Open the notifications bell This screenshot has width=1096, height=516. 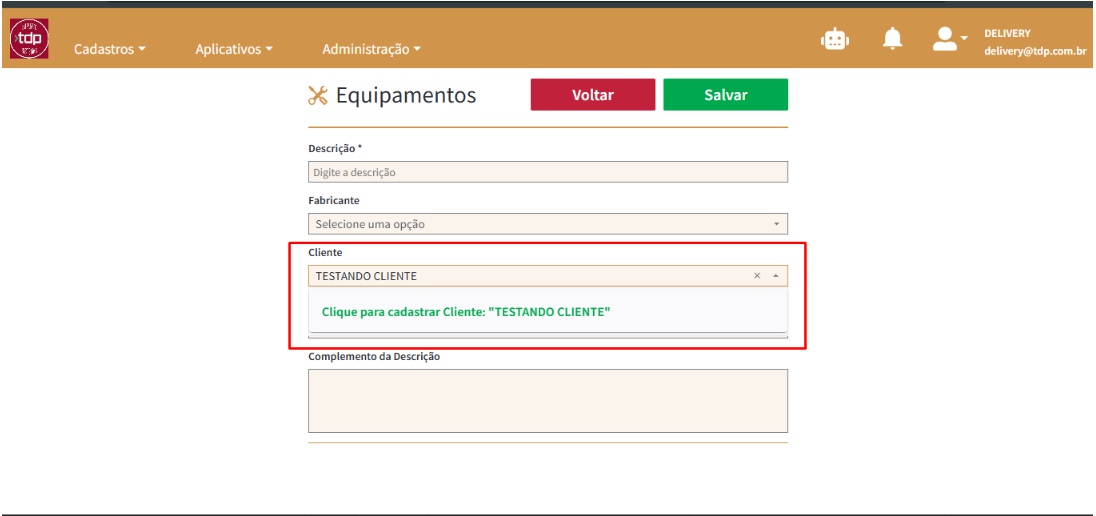893,38
